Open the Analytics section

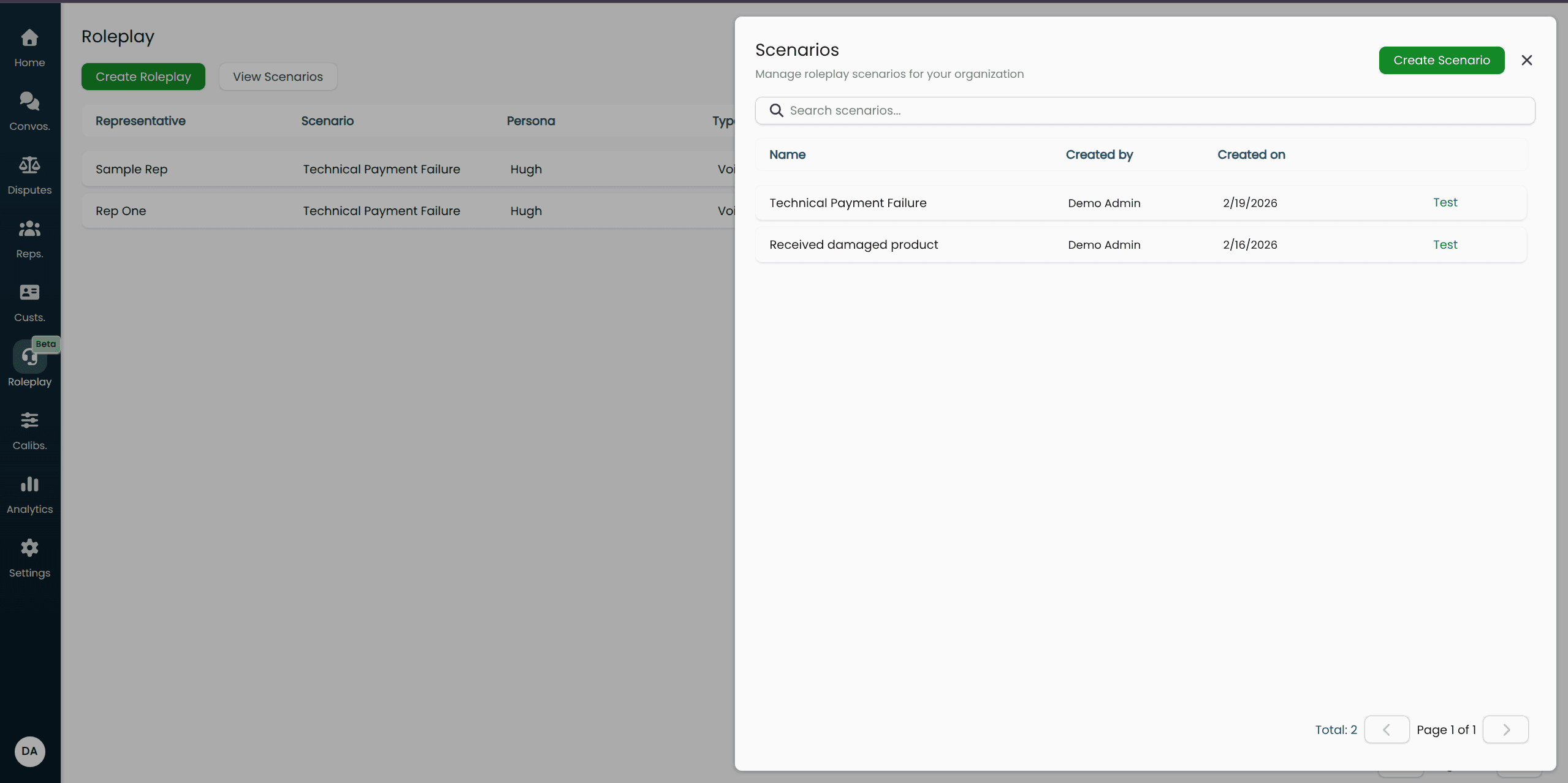(29, 493)
